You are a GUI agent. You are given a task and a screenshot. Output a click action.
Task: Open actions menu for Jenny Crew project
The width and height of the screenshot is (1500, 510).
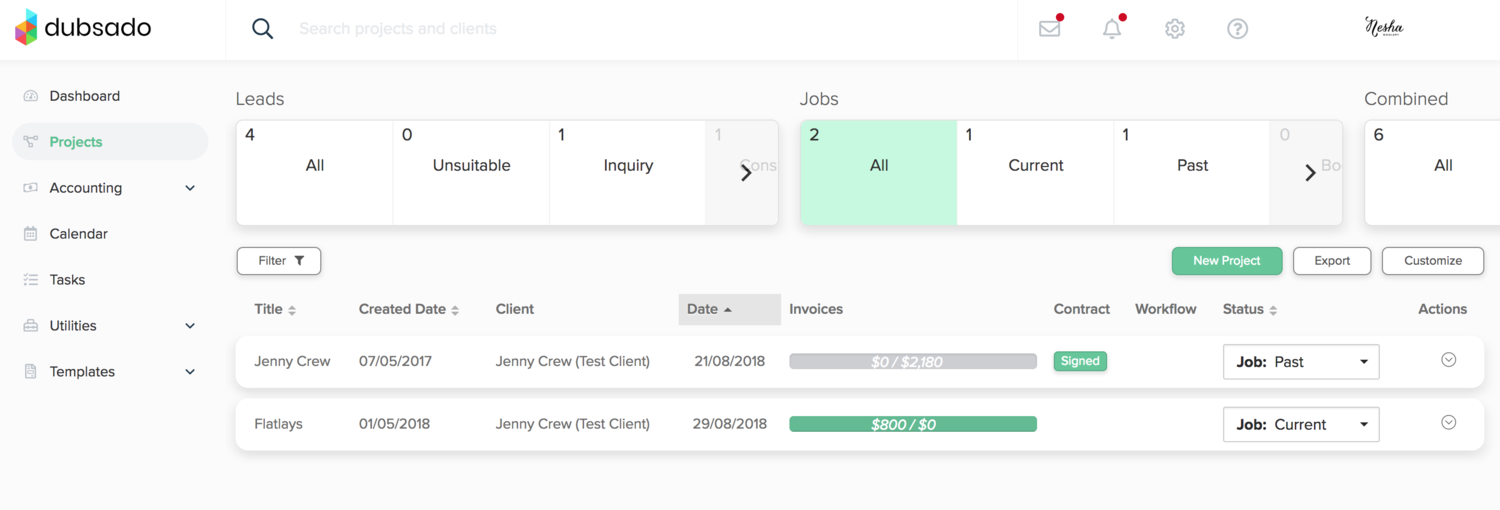(x=1448, y=360)
